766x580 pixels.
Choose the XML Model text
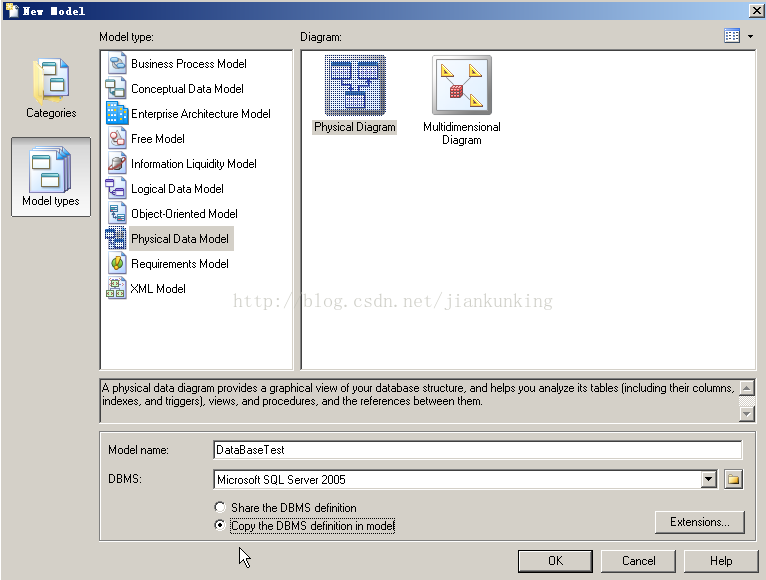click(x=158, y=289)
